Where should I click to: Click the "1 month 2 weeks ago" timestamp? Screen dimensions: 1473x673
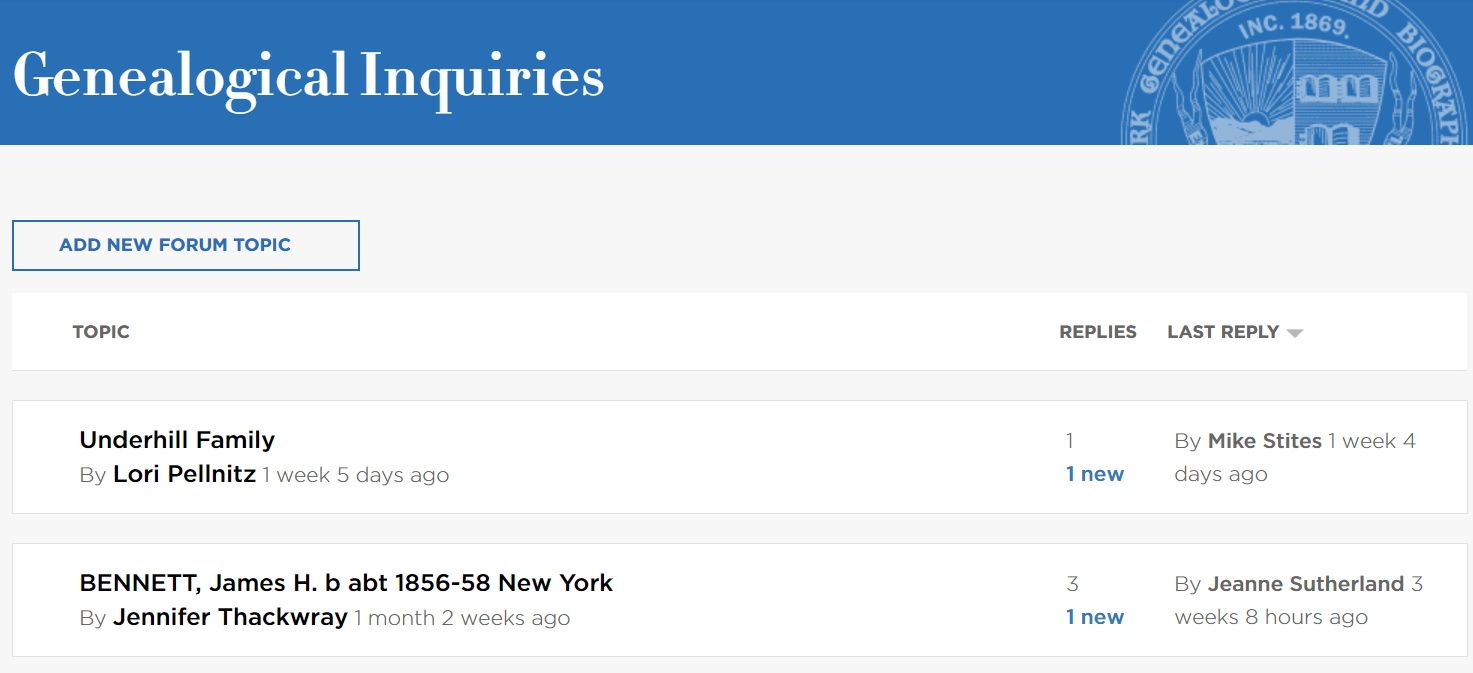pyautogui.click(x=462, y=618)
